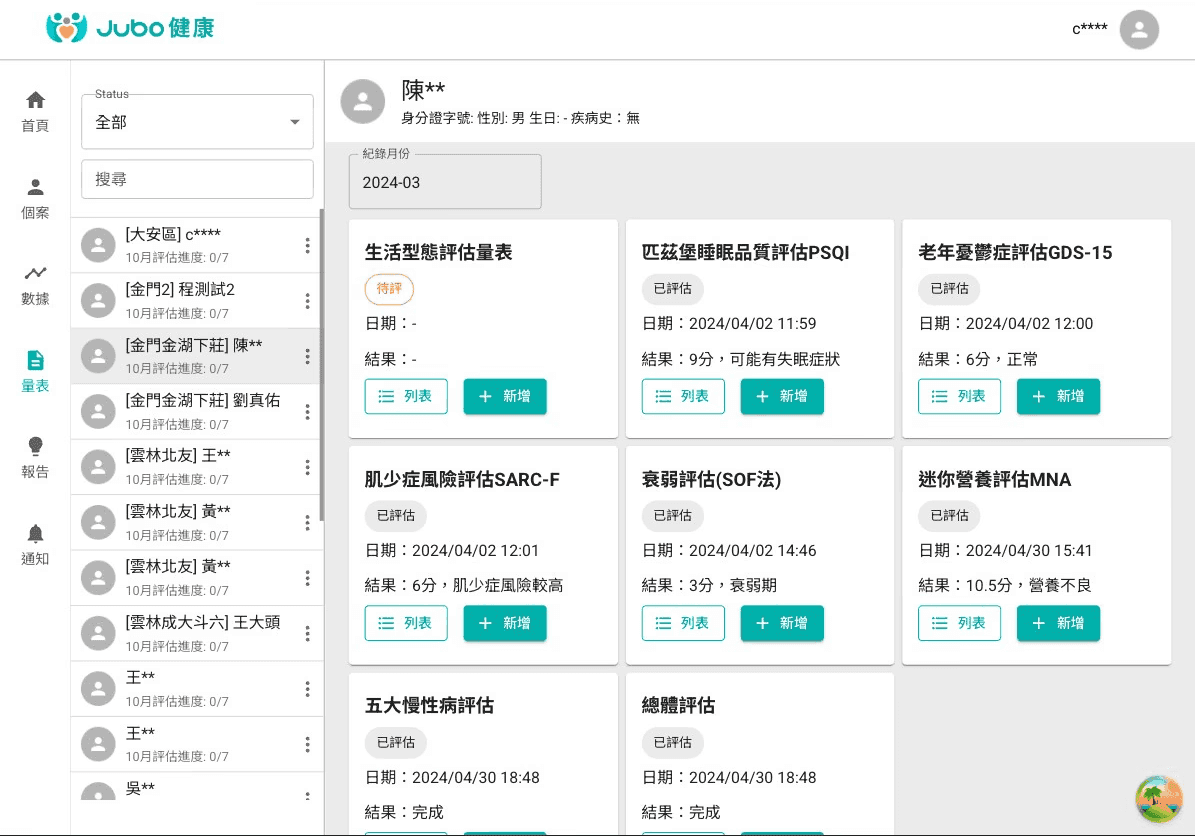This screenshot has height=836, width=1195.
Task: Open the user account avatar at top right
Action: coord(1139,30)
